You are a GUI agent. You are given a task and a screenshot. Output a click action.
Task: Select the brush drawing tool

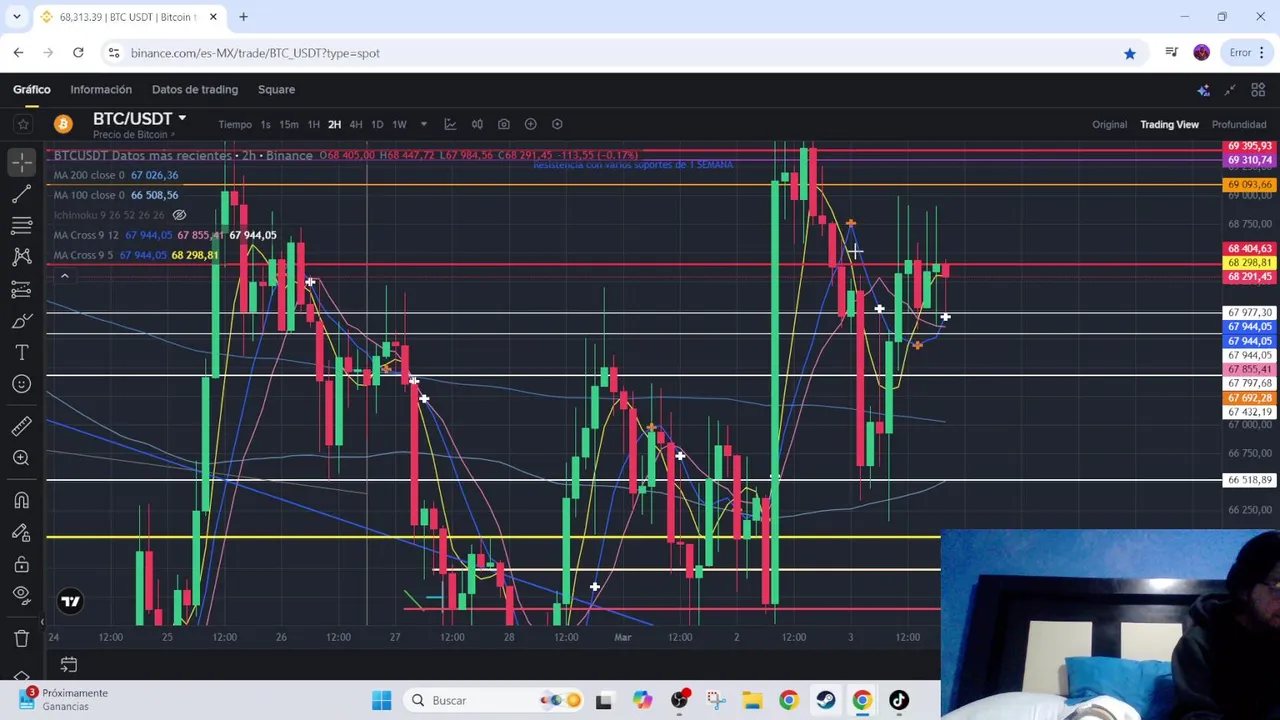(22, 321)
